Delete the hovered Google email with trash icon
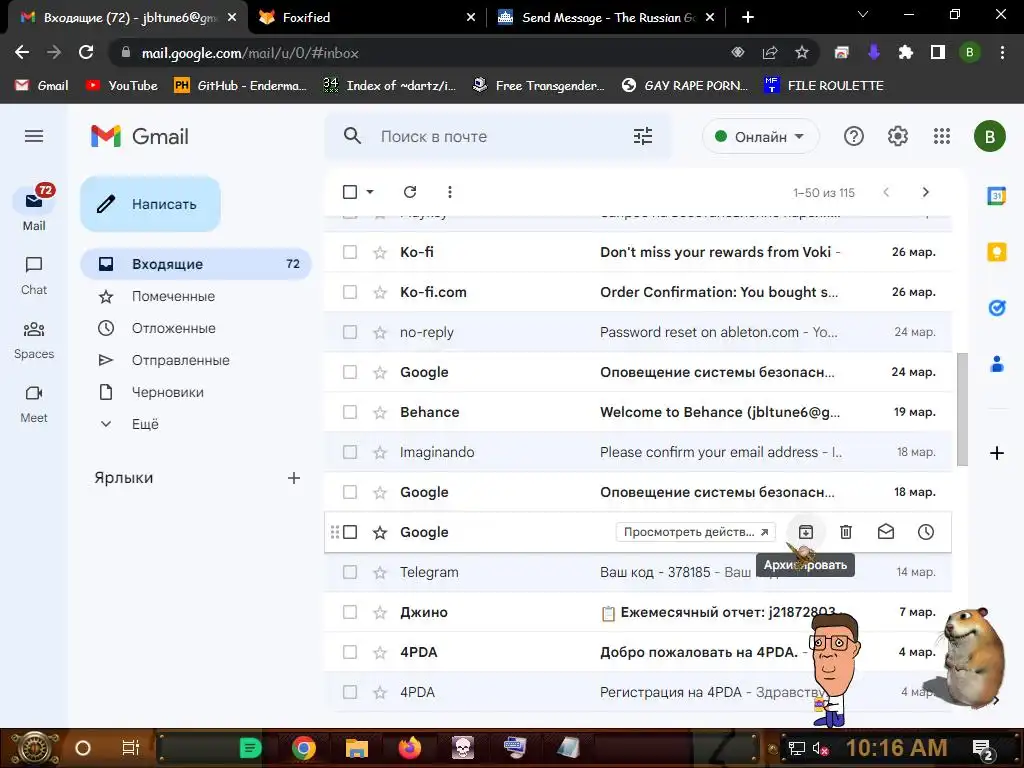Viewport: 1024px width, 768px height. pyautogui.click(x=846, y=532)
